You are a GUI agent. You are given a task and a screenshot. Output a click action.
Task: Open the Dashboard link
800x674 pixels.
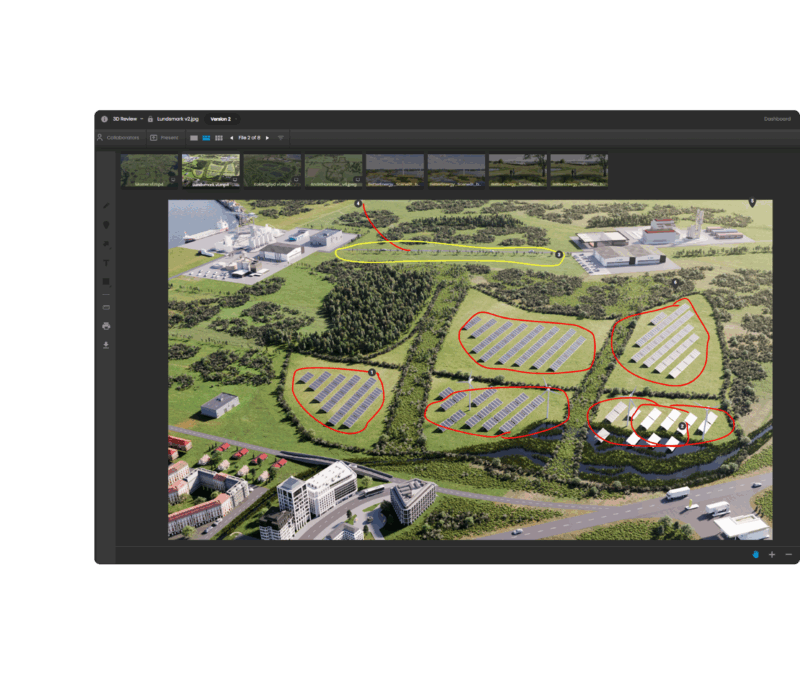click(777, 119)
